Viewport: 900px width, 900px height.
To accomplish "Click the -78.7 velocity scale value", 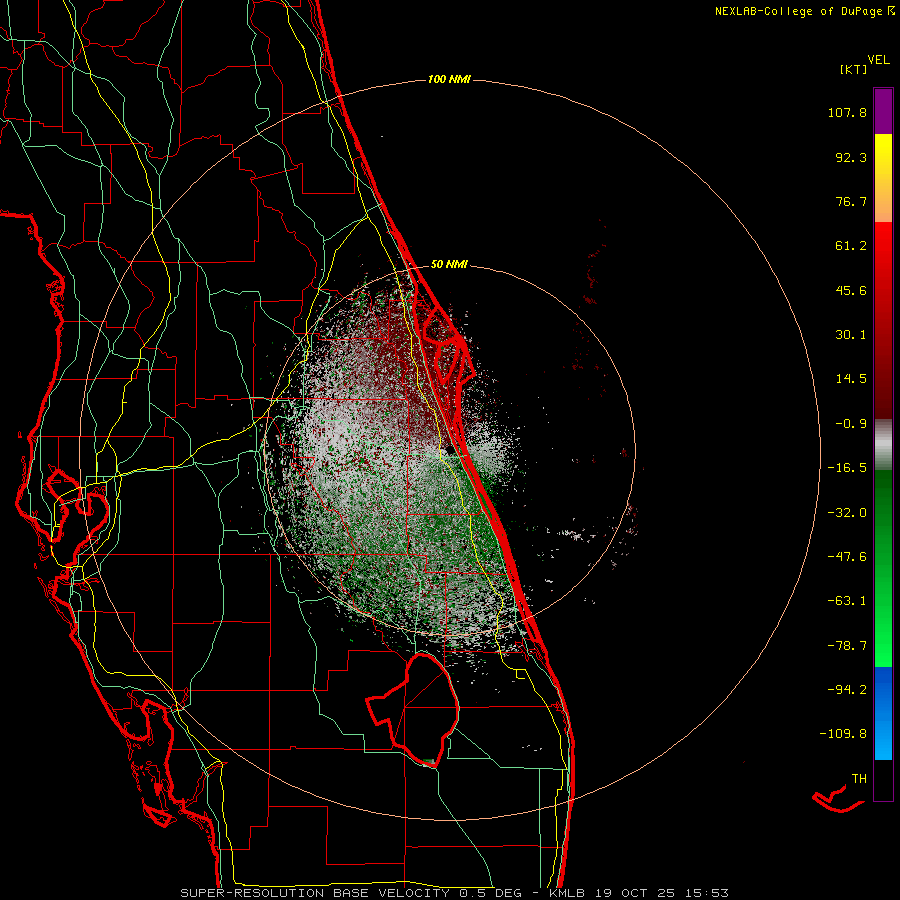I will [847, 646].
